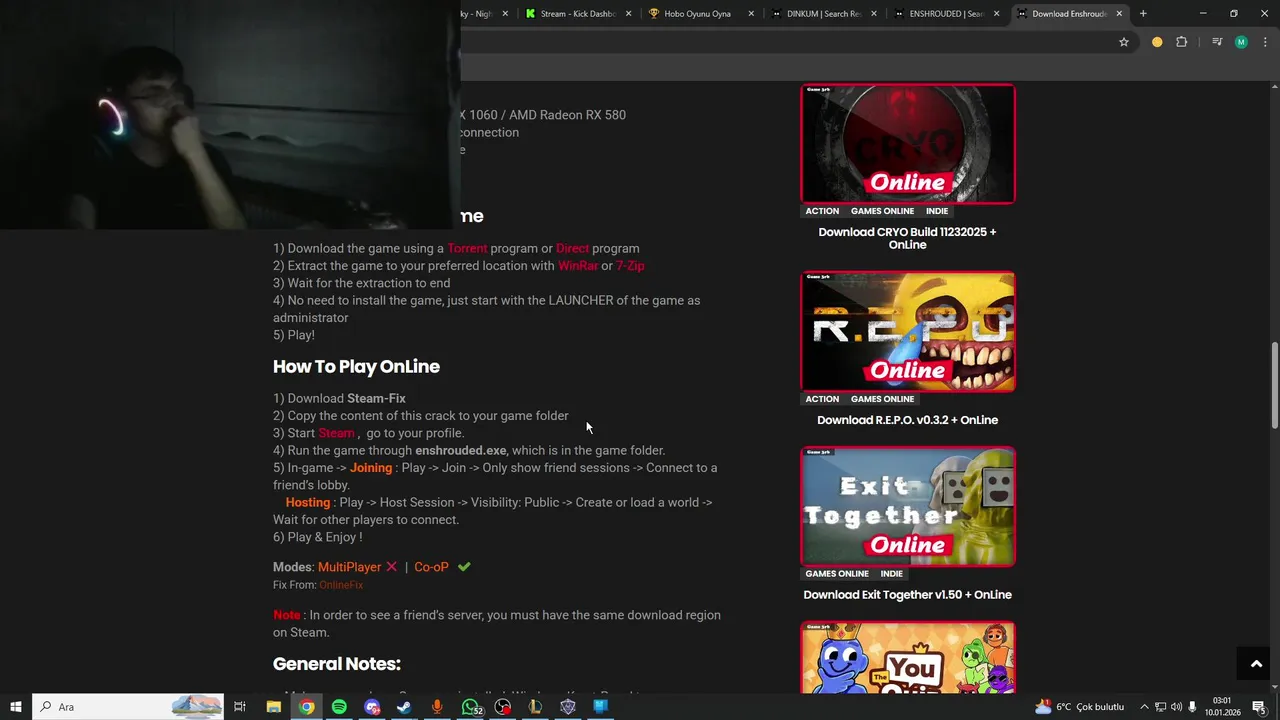Open the Chrome extensions puzzle icon
The image size is (1280, 720).
[1181, 42]
